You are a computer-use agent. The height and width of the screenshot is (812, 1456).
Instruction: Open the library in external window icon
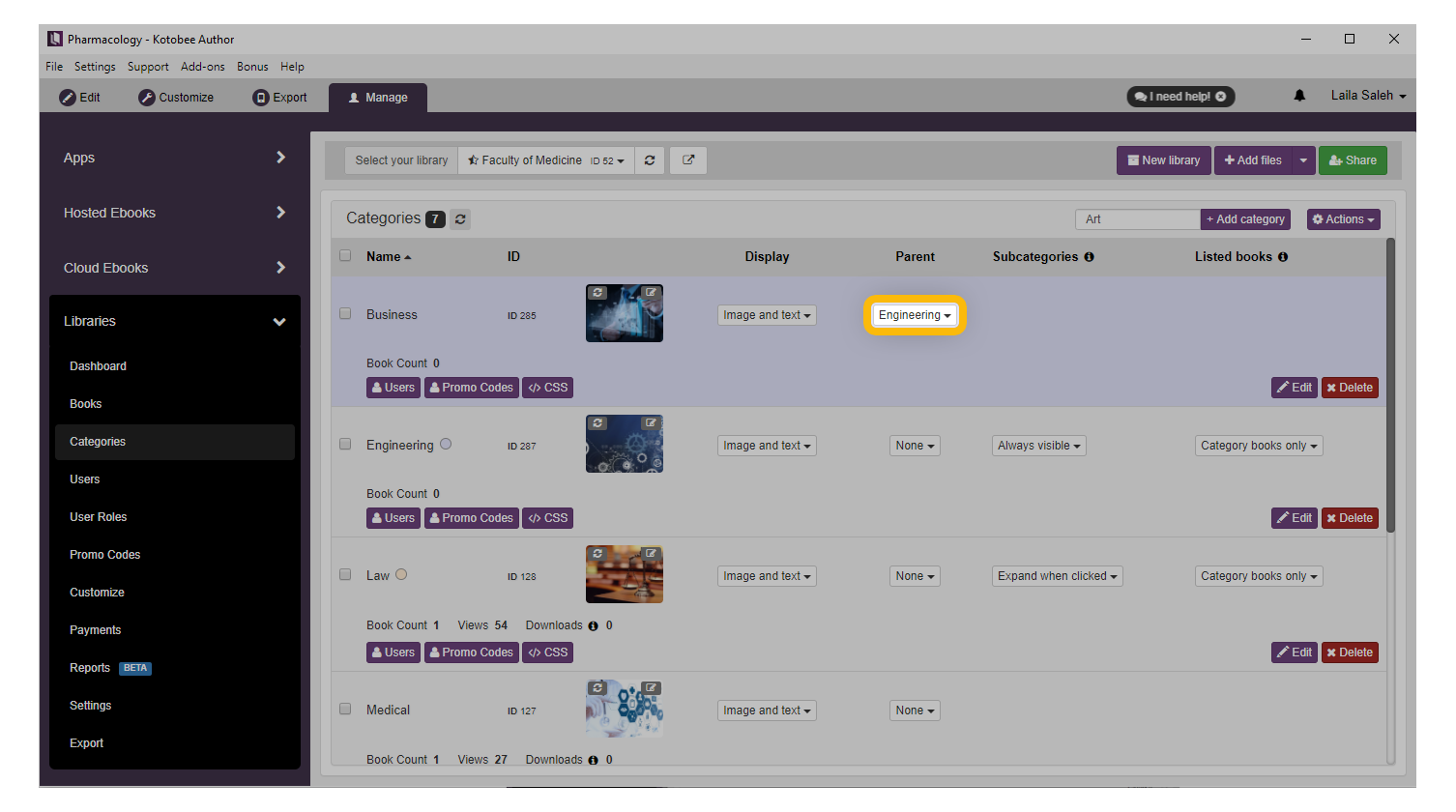click(688, 160)
